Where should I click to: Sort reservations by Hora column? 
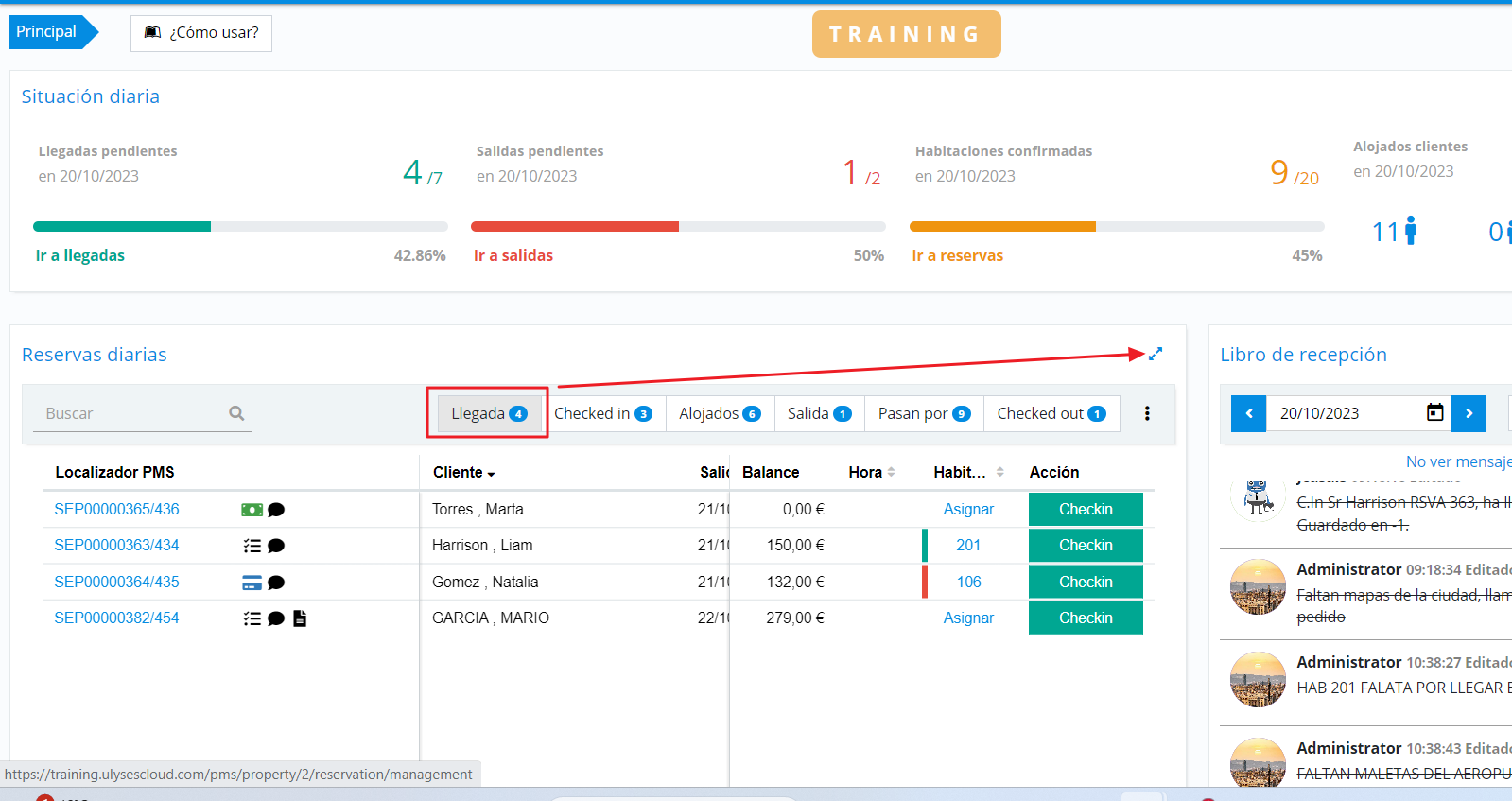pos(871,472)
